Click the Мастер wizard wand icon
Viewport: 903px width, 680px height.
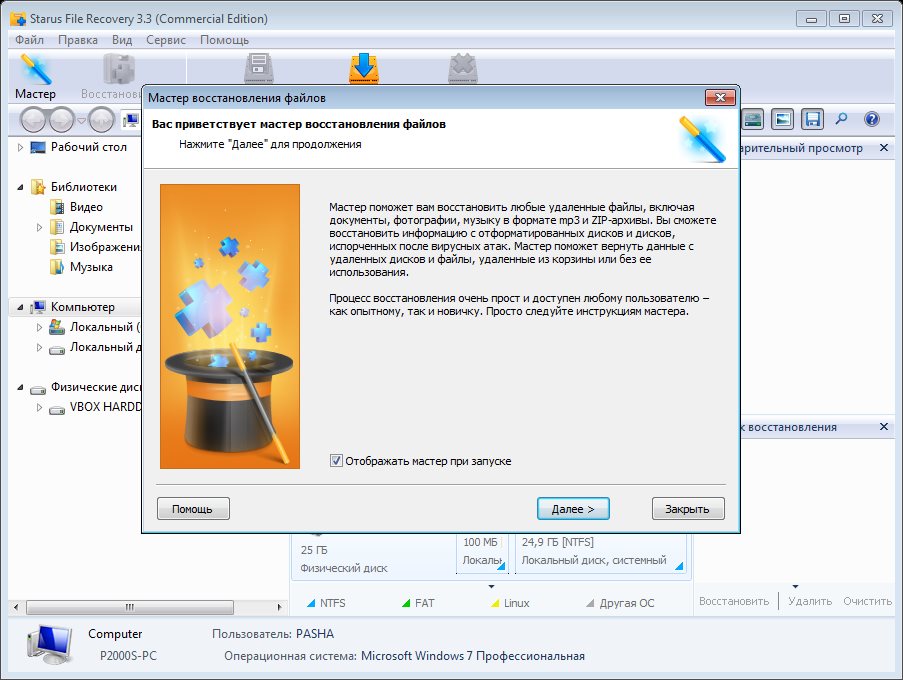[35, 70]
